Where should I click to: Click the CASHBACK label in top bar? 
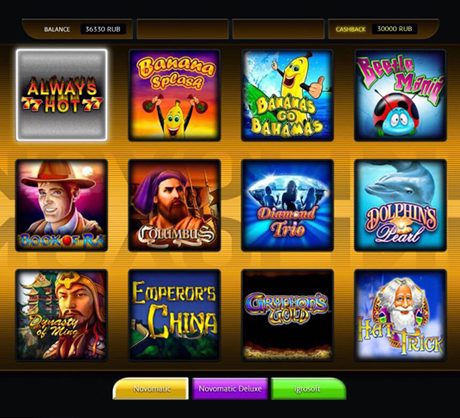351,29
